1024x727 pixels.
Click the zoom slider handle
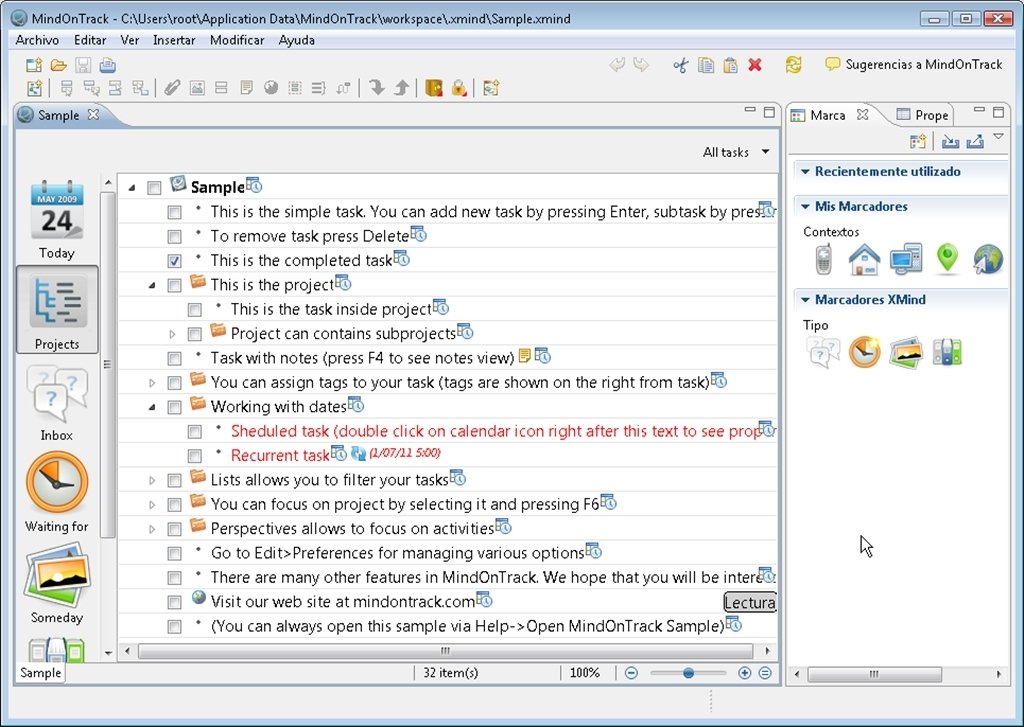pos(688,673)
